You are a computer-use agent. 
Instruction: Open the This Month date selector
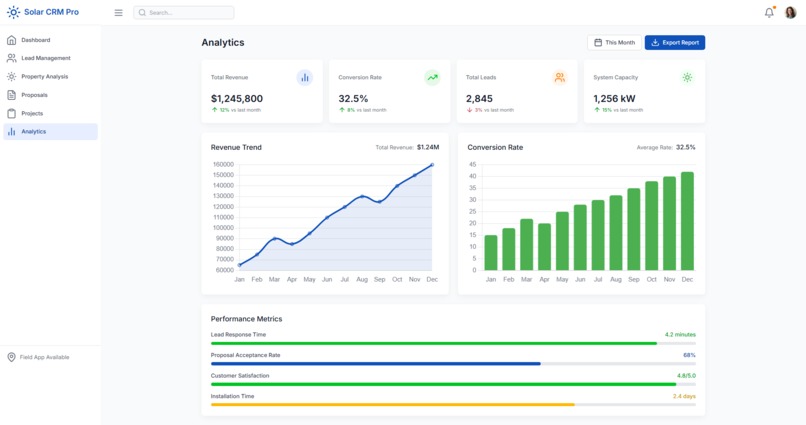tap(614, 43)
